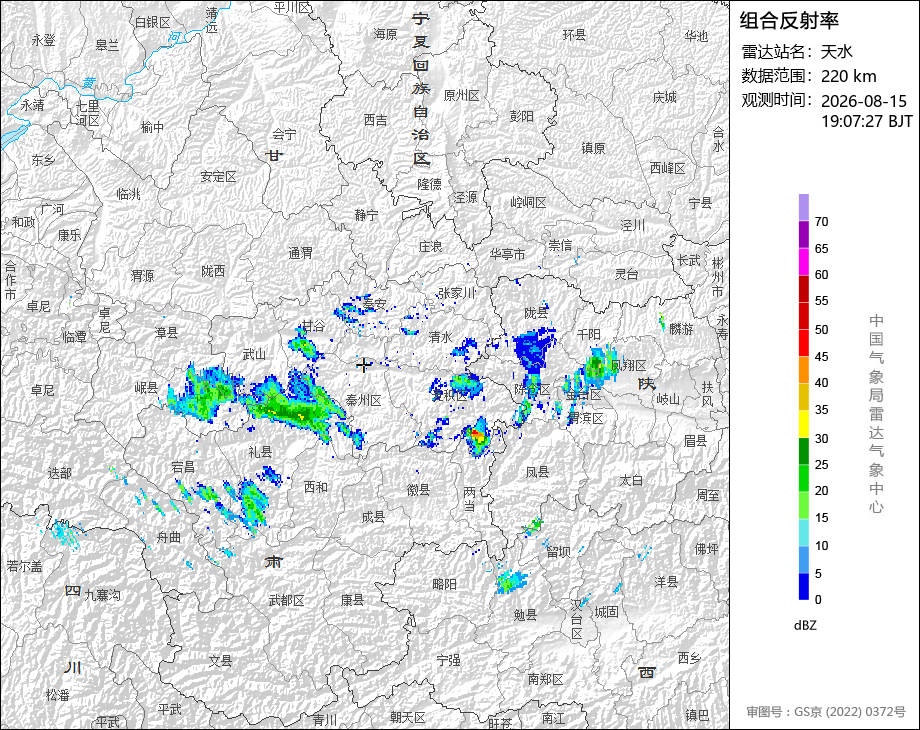The height and width of the screenshot is (730, 920).
Task: Click the yellow 30 dBZ legend band
Action: [804, 424]
